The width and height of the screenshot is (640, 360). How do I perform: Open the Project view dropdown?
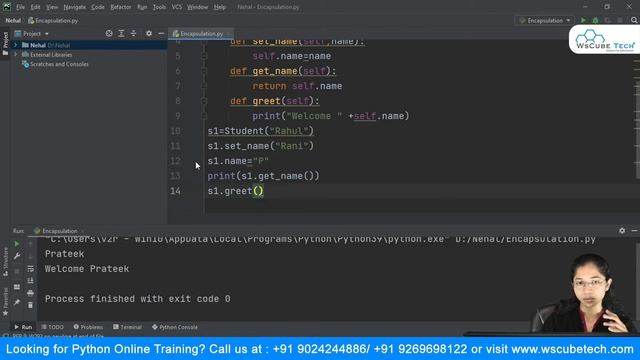point(31,33)
